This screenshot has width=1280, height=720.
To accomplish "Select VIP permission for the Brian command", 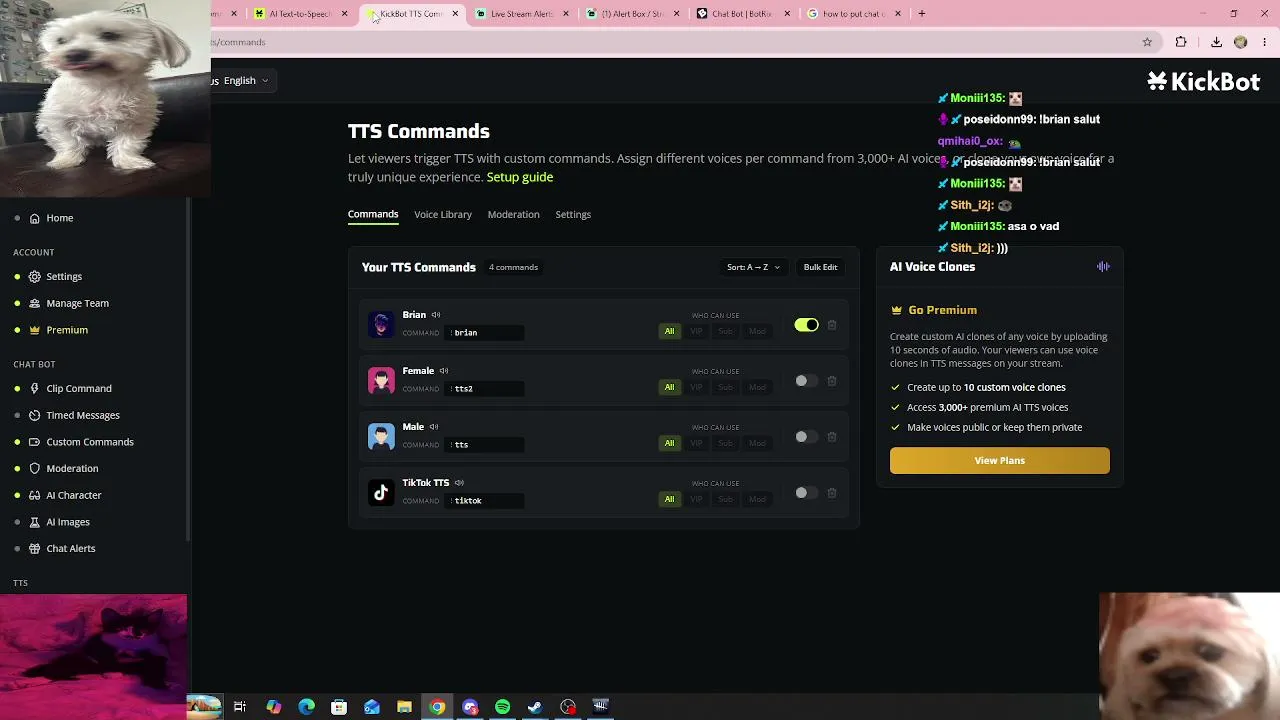I will [697, 332].
